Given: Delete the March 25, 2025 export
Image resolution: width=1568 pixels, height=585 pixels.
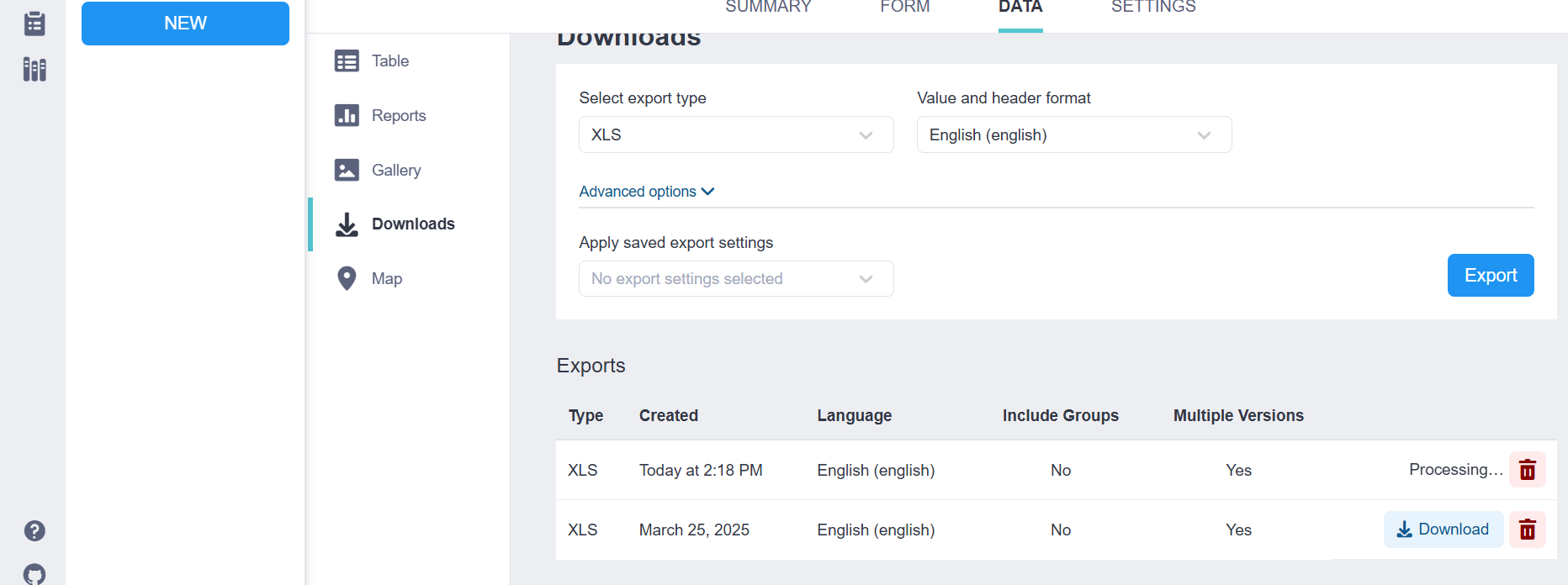Looking at the screenshot, I should (1527, 530).
